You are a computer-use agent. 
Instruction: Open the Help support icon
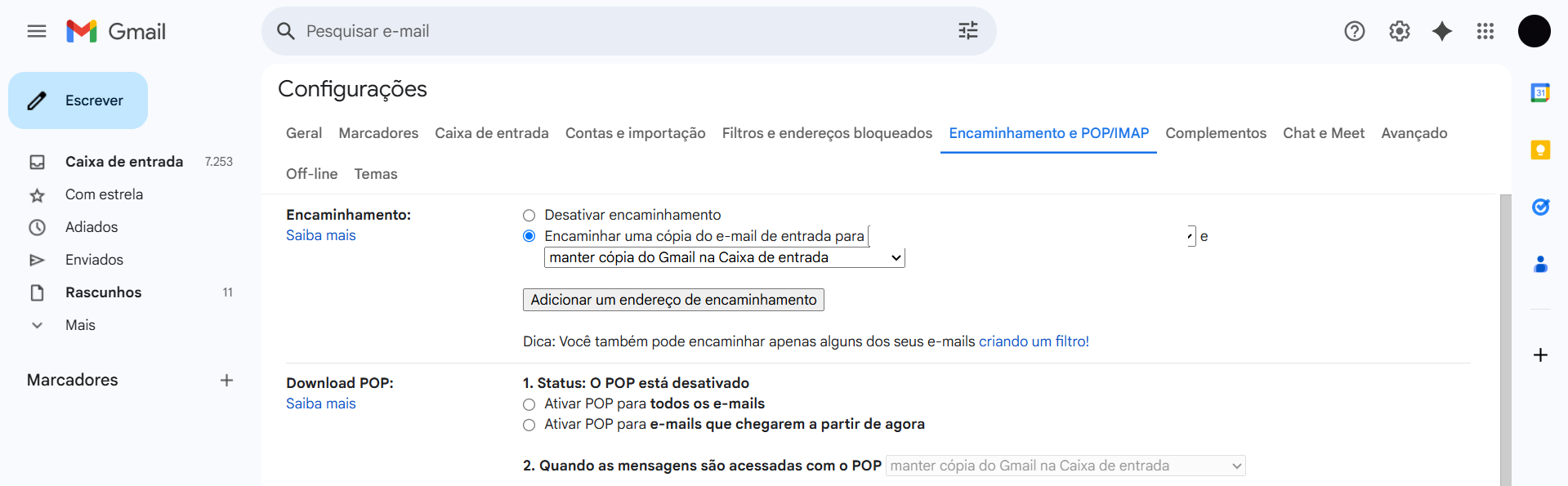[x=1354, y=31]
